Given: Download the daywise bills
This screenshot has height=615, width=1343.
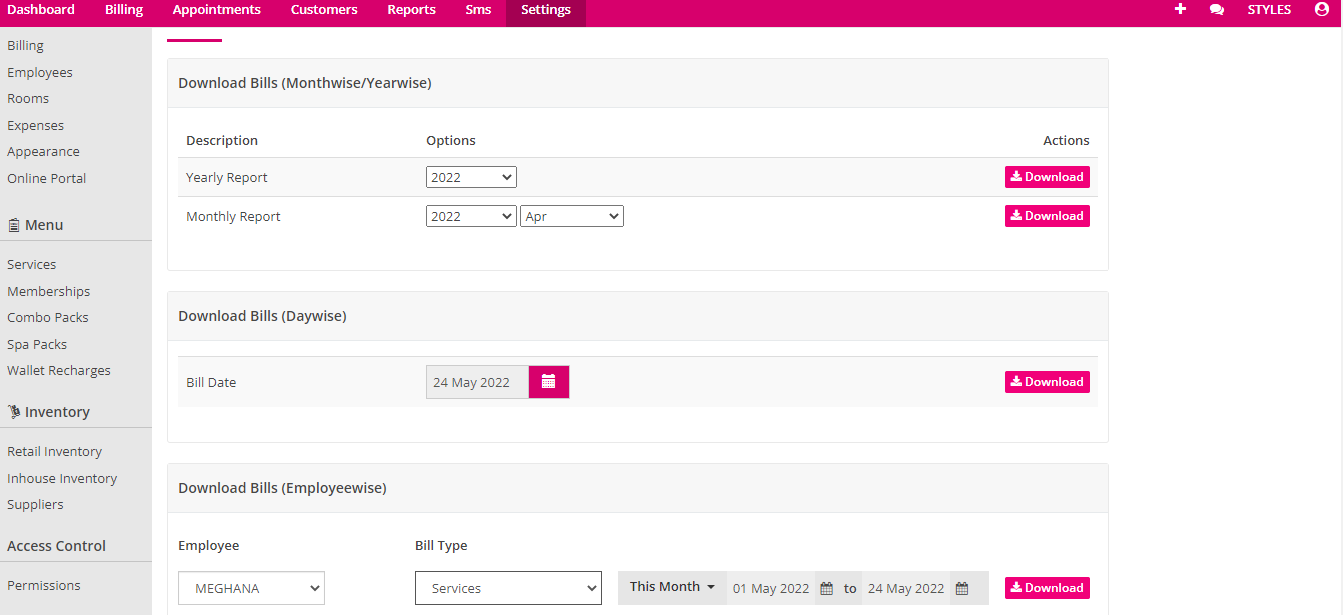Looking at the screenshot, I should (x=1047, y=382).
